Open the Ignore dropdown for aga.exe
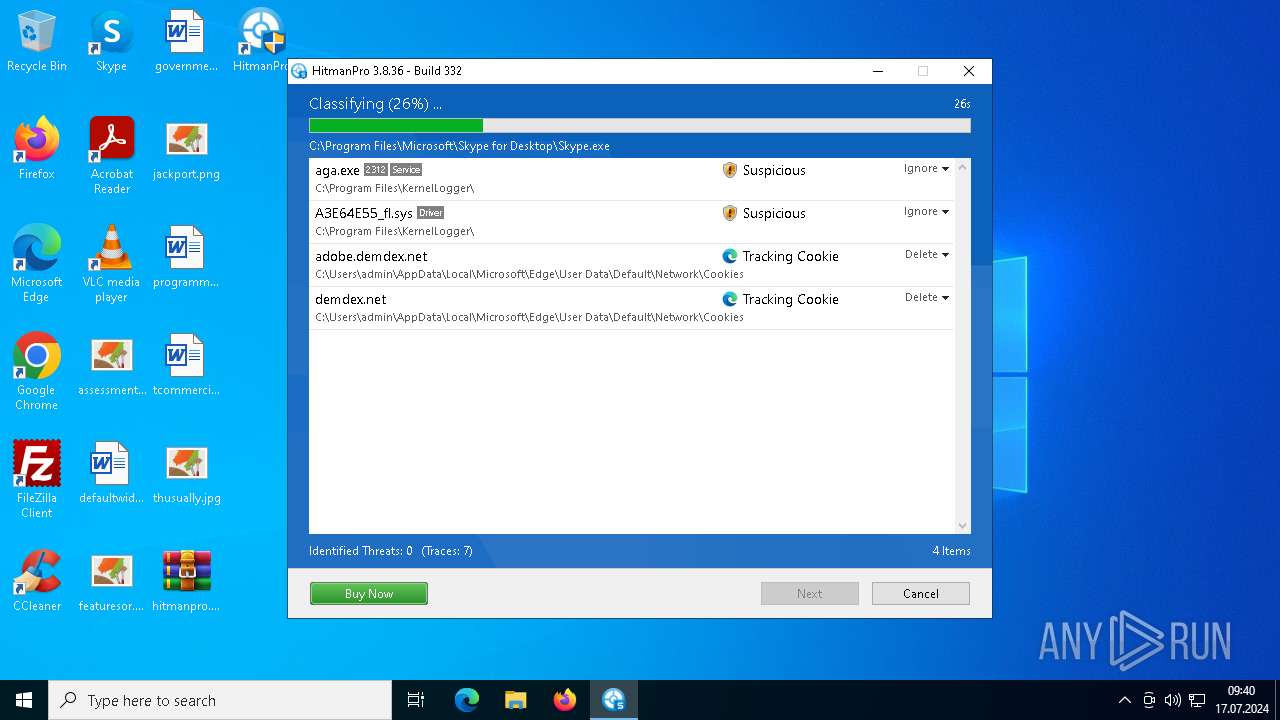 click(926, 168)
